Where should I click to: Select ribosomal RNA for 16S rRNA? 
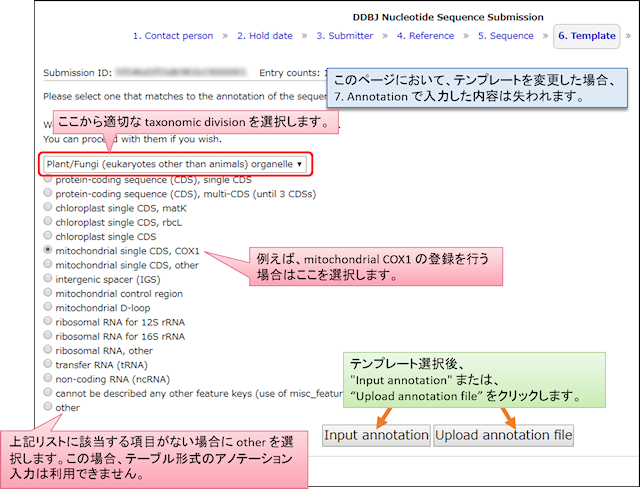pyautogui.click(x=48, y=335)
